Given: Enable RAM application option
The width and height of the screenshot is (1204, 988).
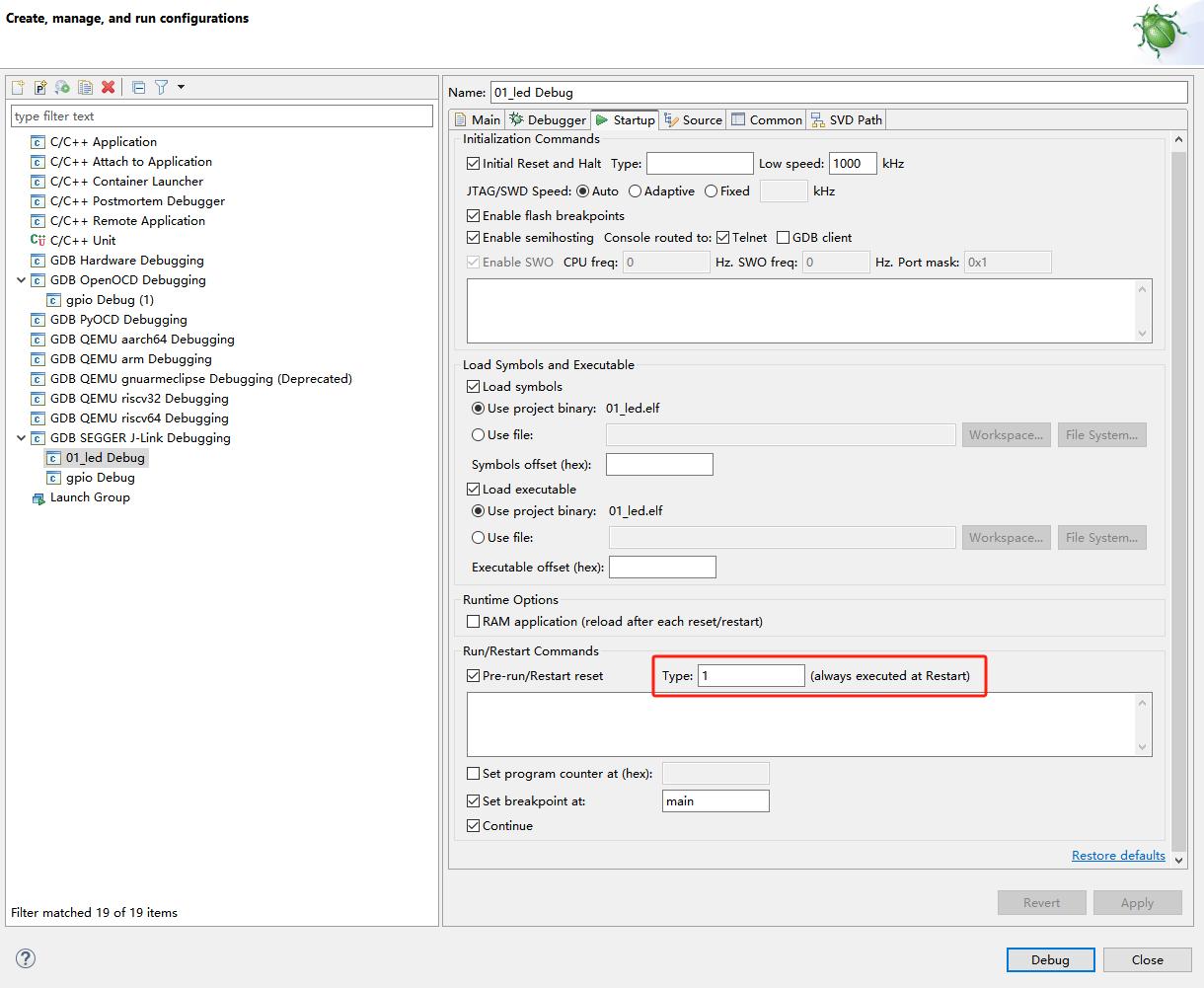Looking at the screenshot, I should (474, 622).
